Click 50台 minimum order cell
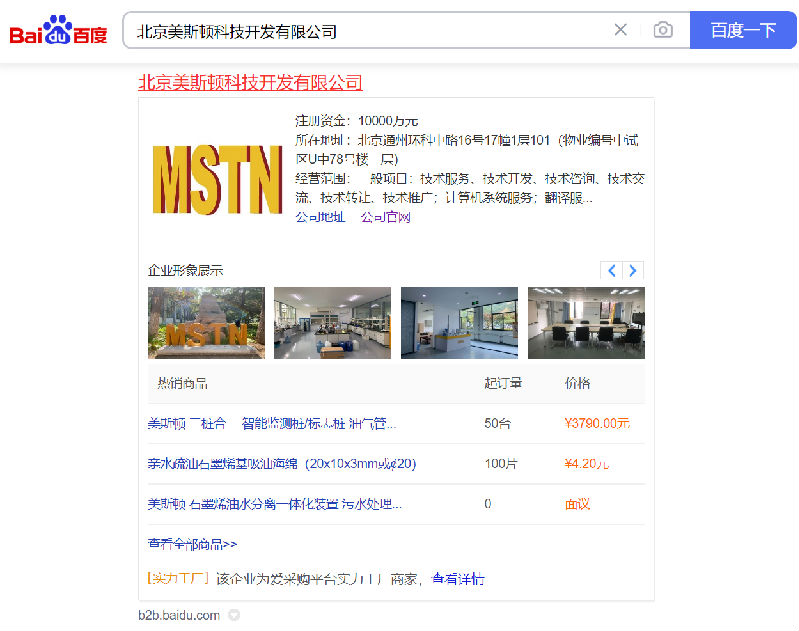Image resolution: width=799 pixels, height=631 pixels. (497, 424)
